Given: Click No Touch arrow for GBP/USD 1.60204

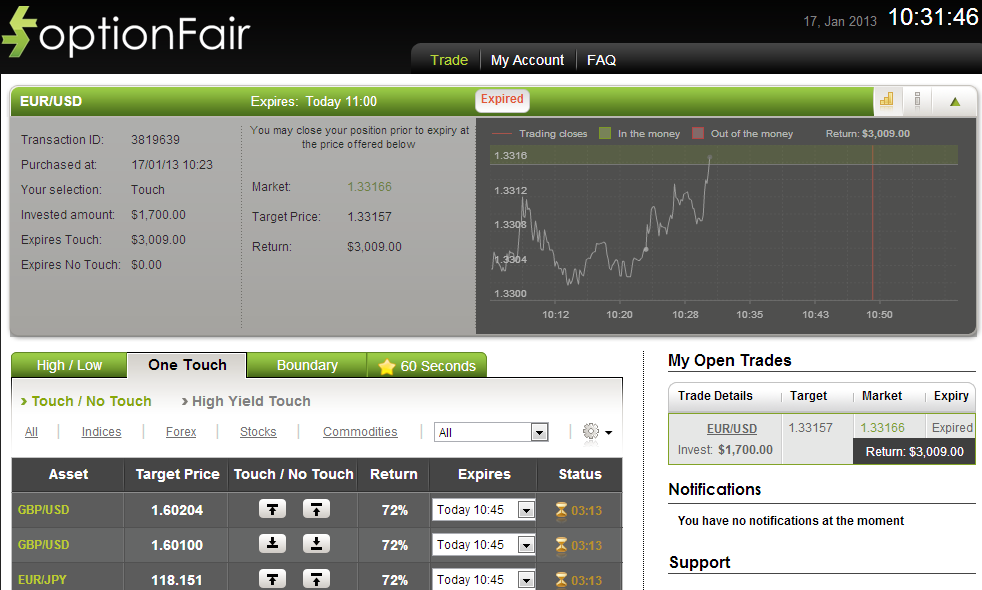Looking at the screenshot, I should (314, 509).
